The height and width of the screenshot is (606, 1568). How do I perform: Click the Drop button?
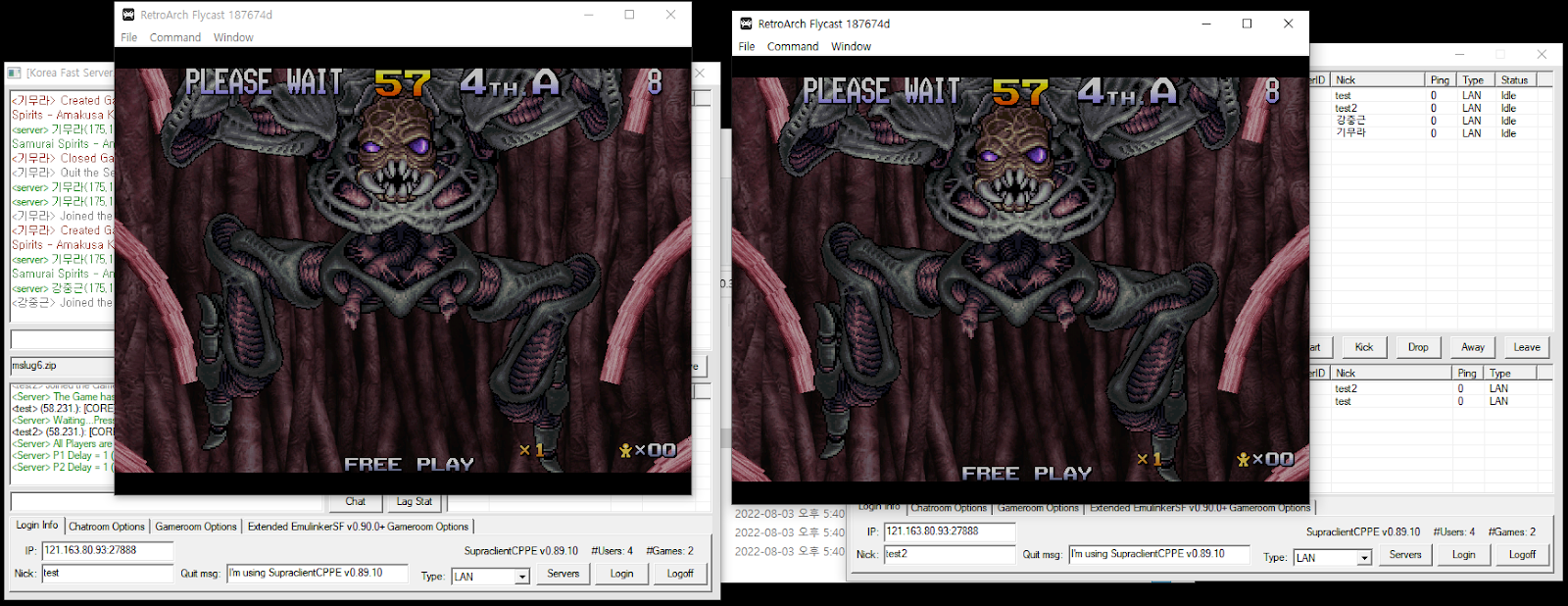click(x=1418, y=347)
